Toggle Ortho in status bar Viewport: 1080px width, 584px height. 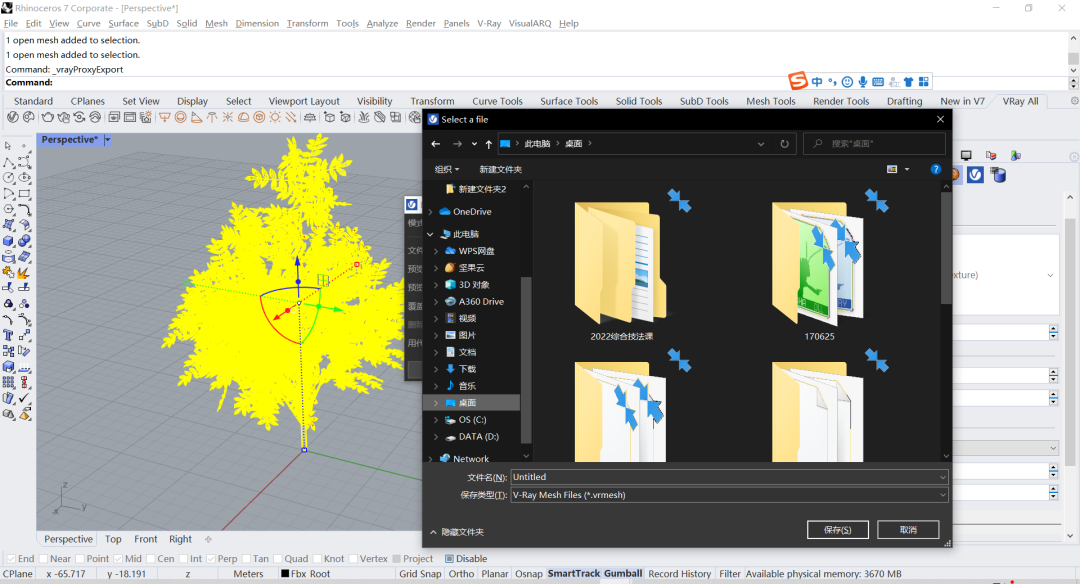461,574
